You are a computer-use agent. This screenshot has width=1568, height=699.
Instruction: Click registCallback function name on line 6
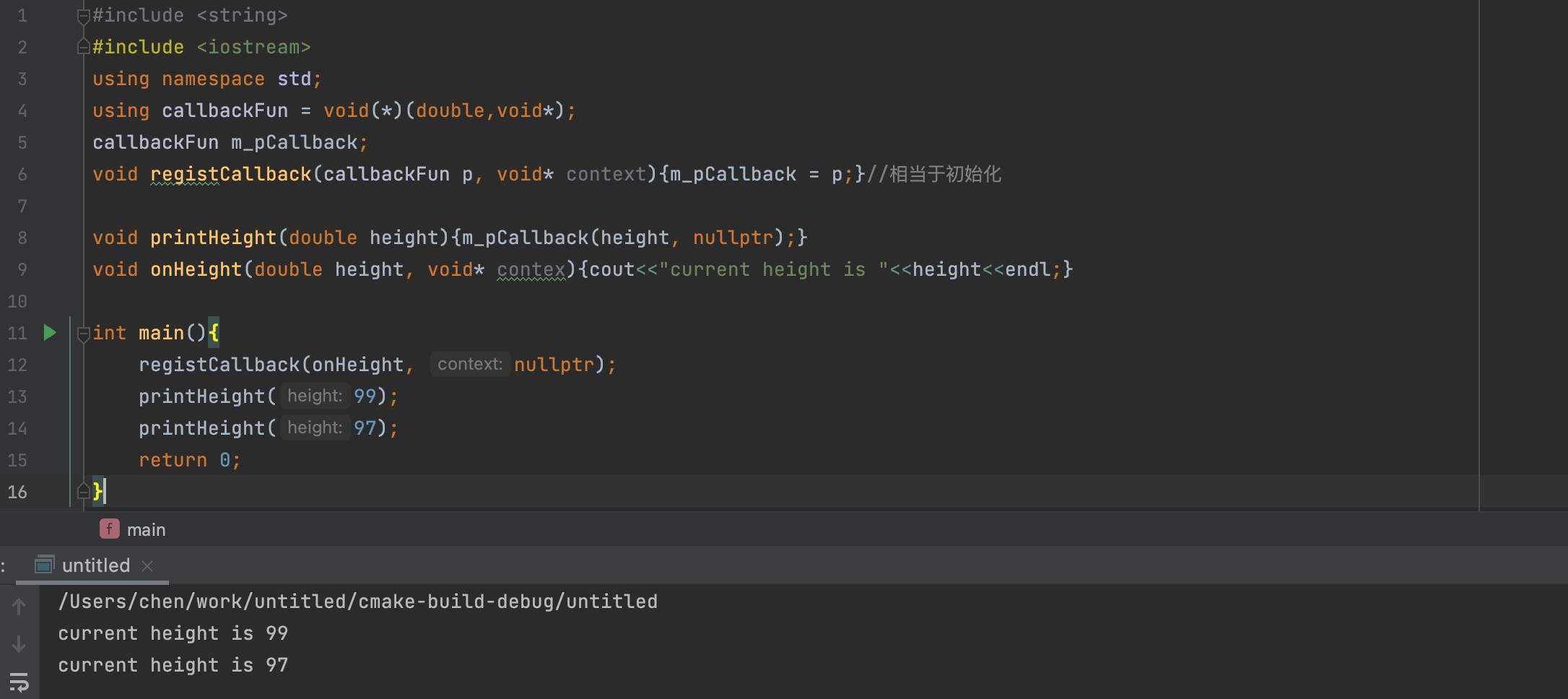[231, 175]
